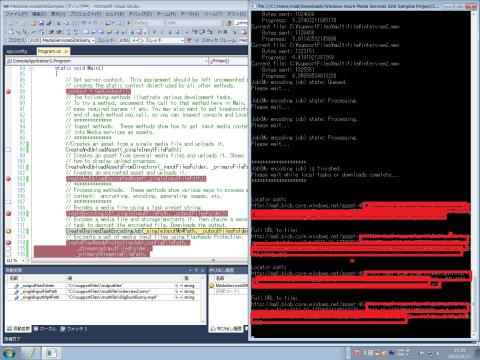Screen dimensions: 480x360
Task: Open the ビルド(B) menu
Action: [115, 14]
